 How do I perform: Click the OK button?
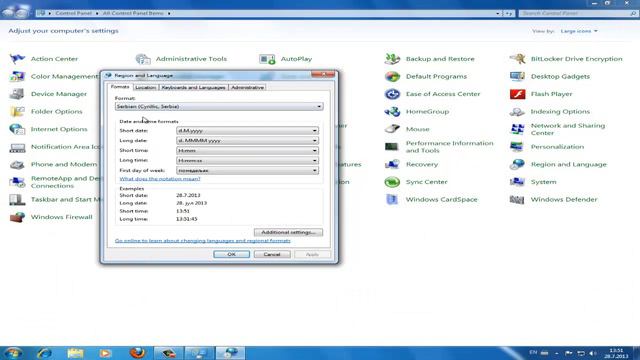click(231, 254)
